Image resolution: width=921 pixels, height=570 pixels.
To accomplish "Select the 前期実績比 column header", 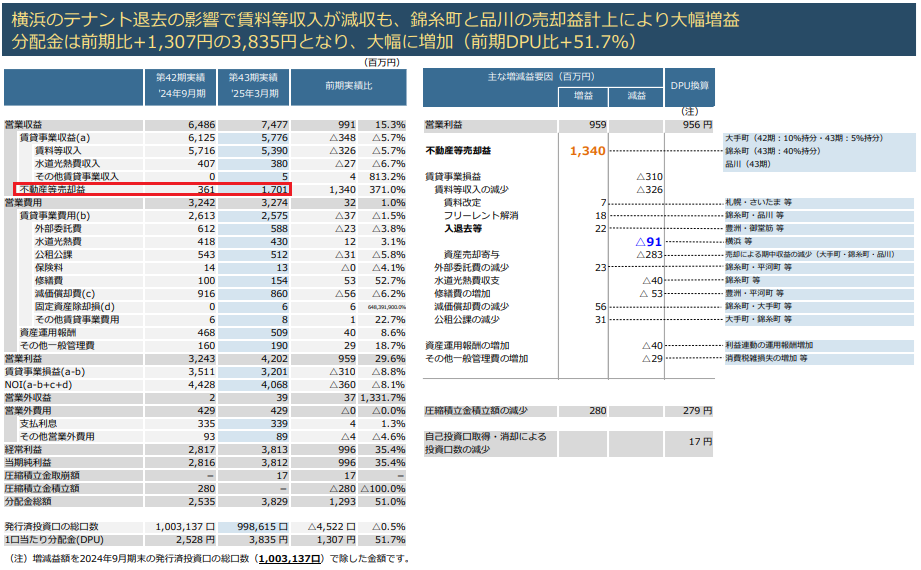I will pyautogui.click(x=349, y=86).
